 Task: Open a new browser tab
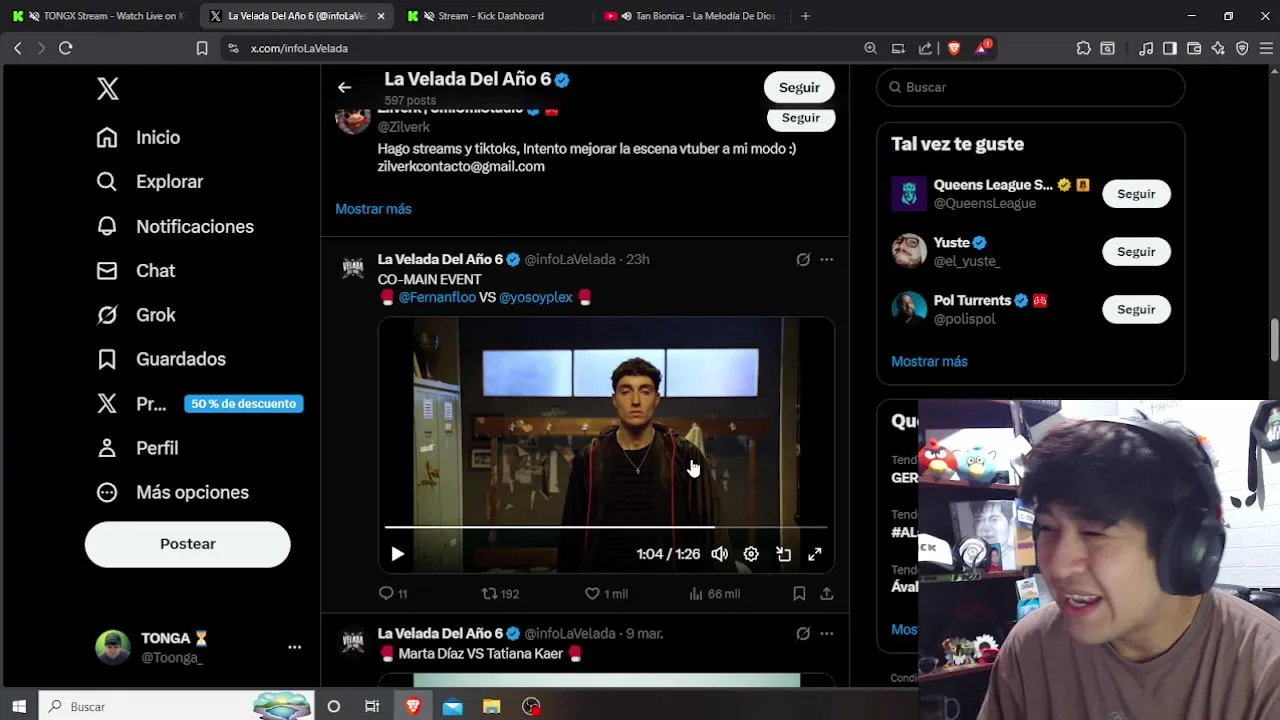(805, 16)
